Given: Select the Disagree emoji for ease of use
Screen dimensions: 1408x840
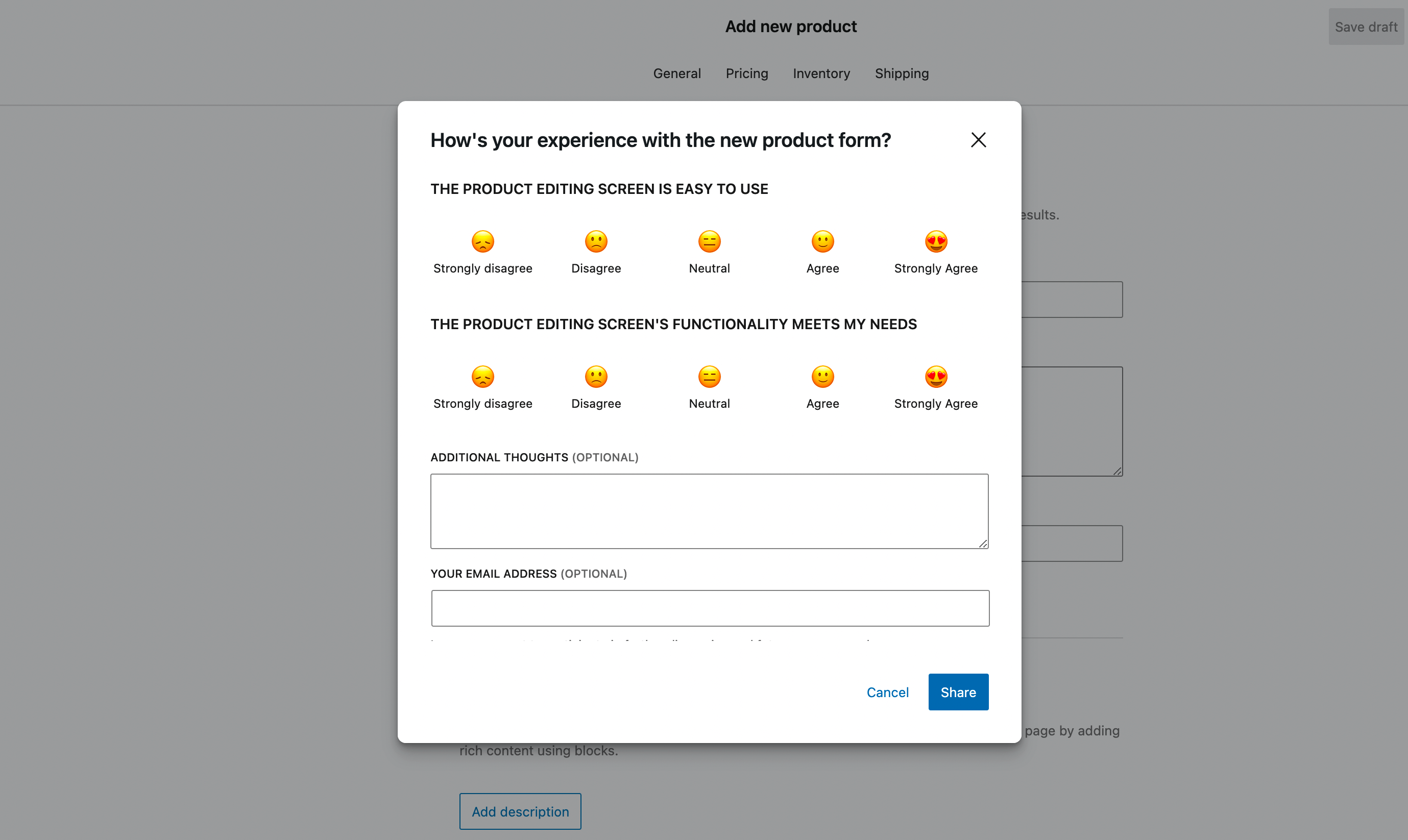Looking at the screenshot, I should (x=596, y=241).
